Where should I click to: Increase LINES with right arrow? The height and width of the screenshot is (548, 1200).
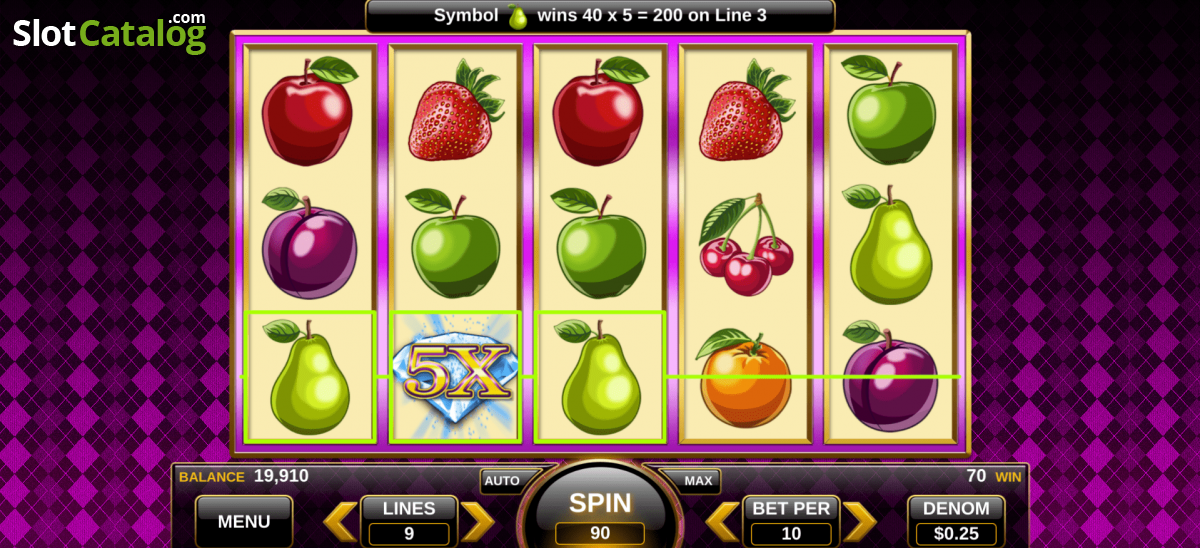tap(477, 521)
